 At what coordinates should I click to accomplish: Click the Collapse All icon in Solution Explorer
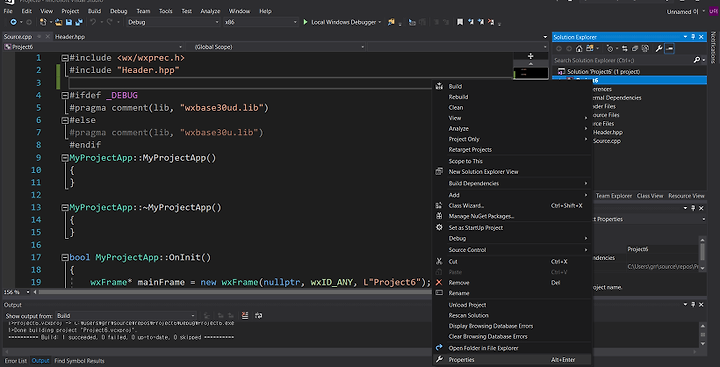[x=635, y=49]
